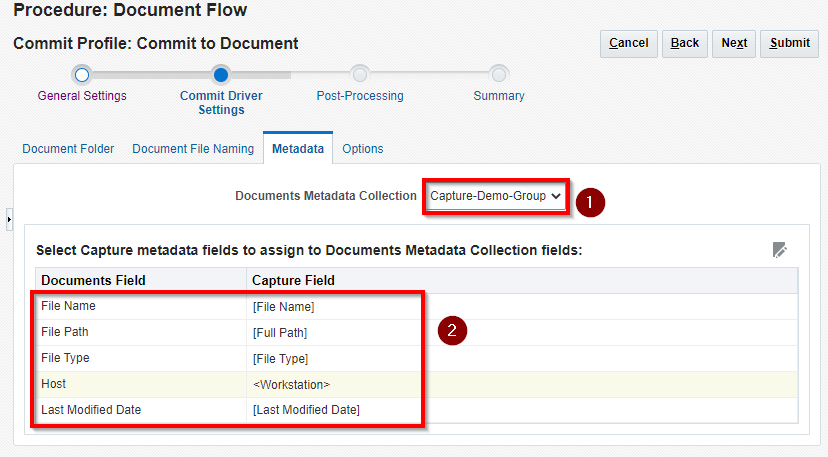Screen dimensions: 828x457
Task: Switch to the Document Folder tab
Action: point(68,148)
